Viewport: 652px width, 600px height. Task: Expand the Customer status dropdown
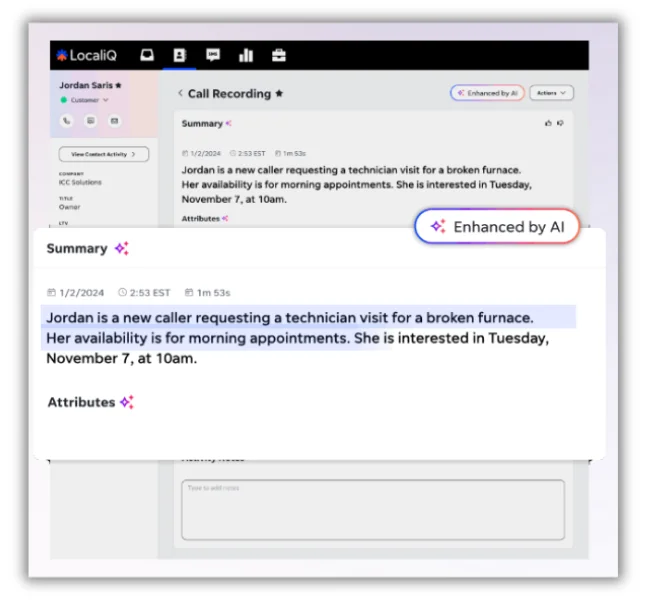[86, 100]
